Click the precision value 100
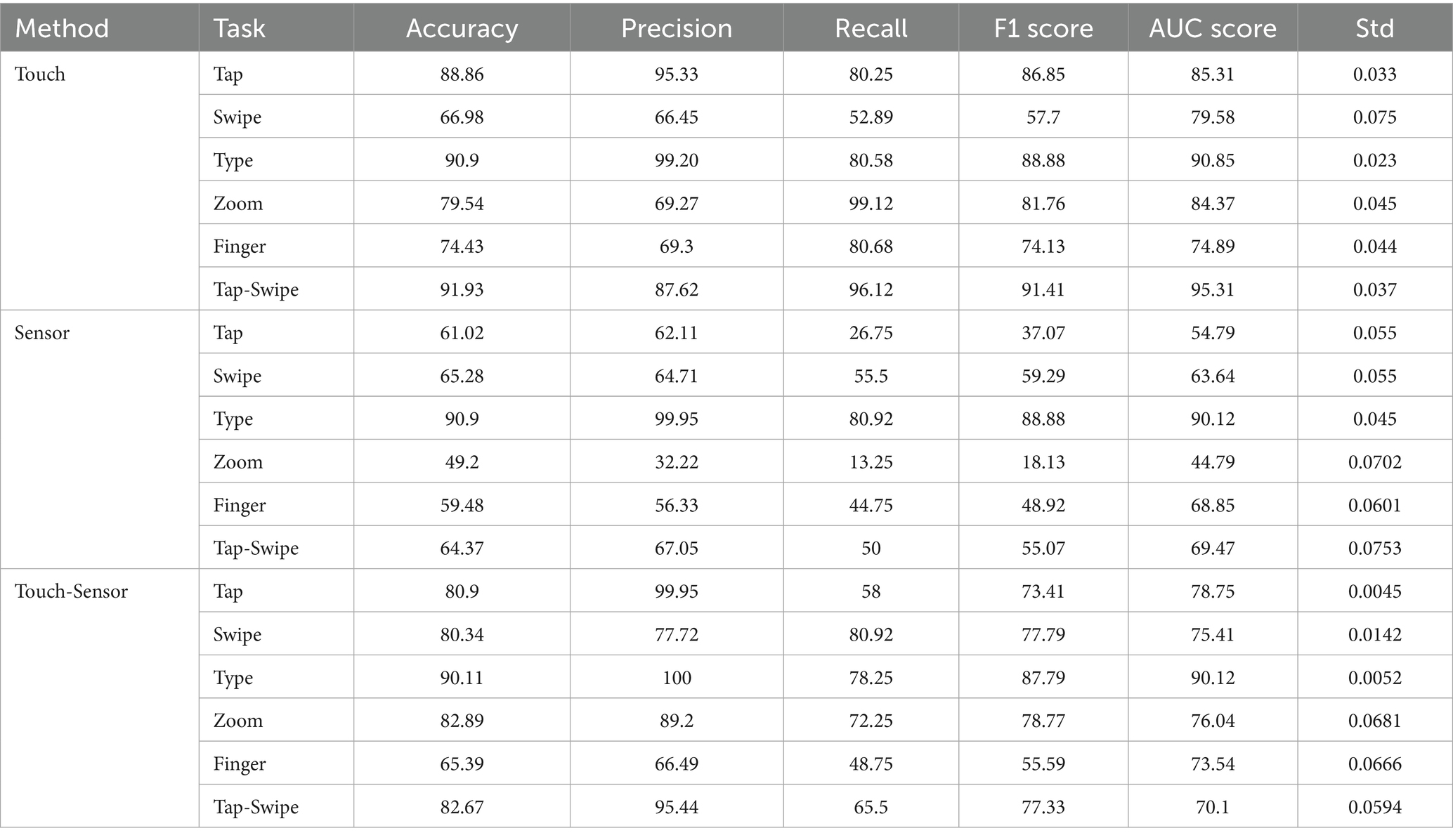This screenshot has width=1453, height=840. [x=677, y=677]
